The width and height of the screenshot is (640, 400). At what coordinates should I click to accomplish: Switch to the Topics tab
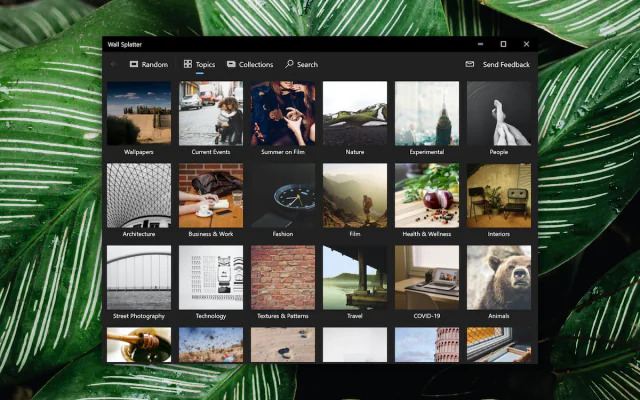[x=199, y=64]
